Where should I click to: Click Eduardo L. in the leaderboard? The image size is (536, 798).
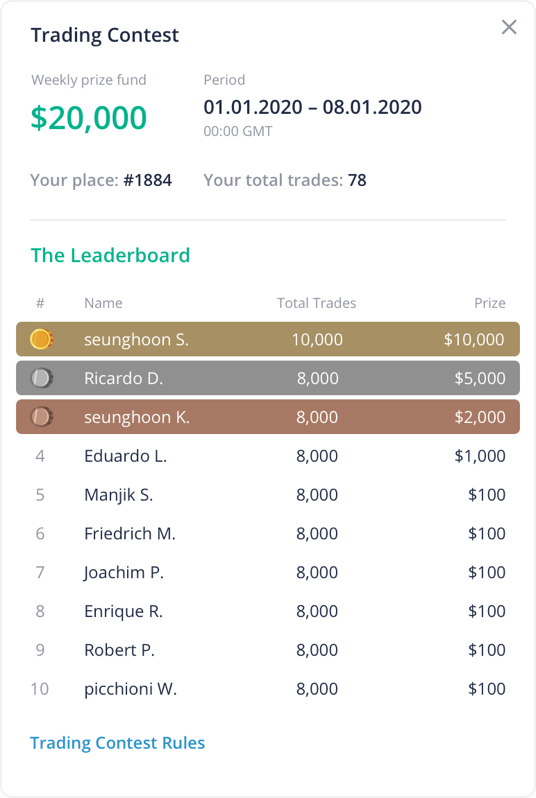[x=125, y=455]
